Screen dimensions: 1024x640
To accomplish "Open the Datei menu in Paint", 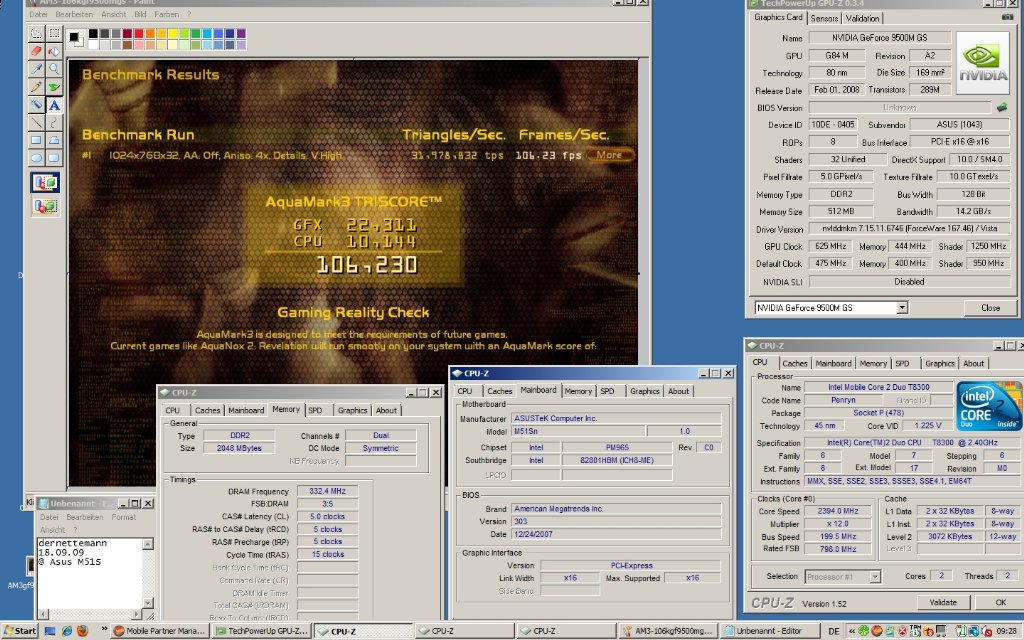I will coord(38,14).
